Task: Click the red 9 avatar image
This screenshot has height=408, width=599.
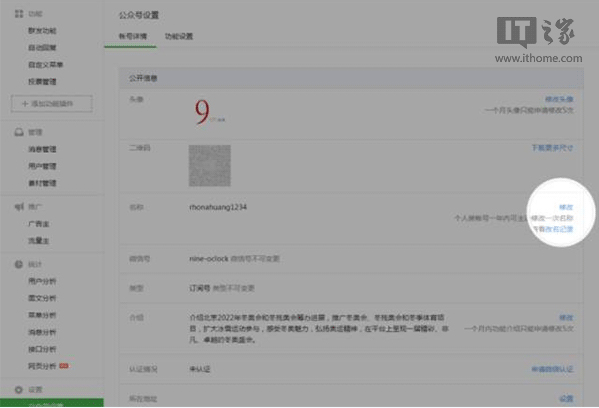Action: [x=209, y=112]
